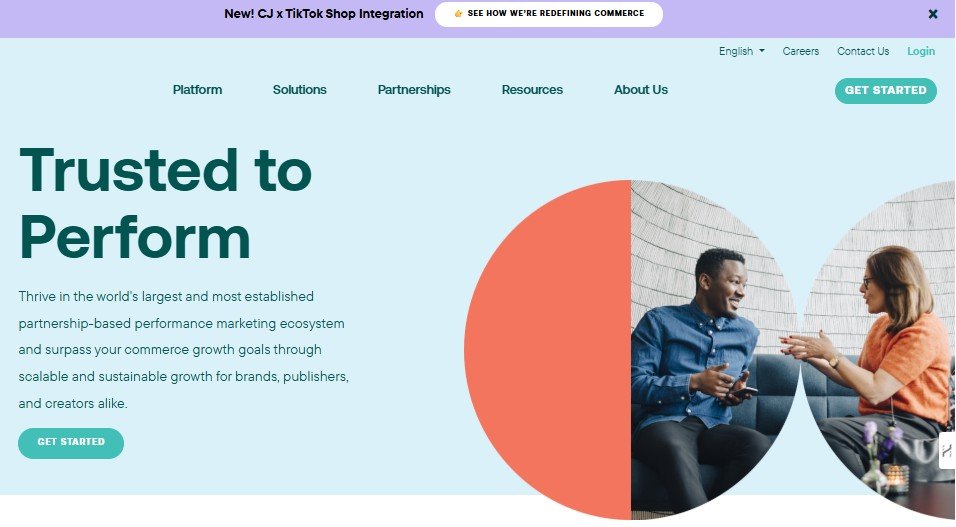
Task: Click See How We're Redefining Commerce
Action: 555,14
